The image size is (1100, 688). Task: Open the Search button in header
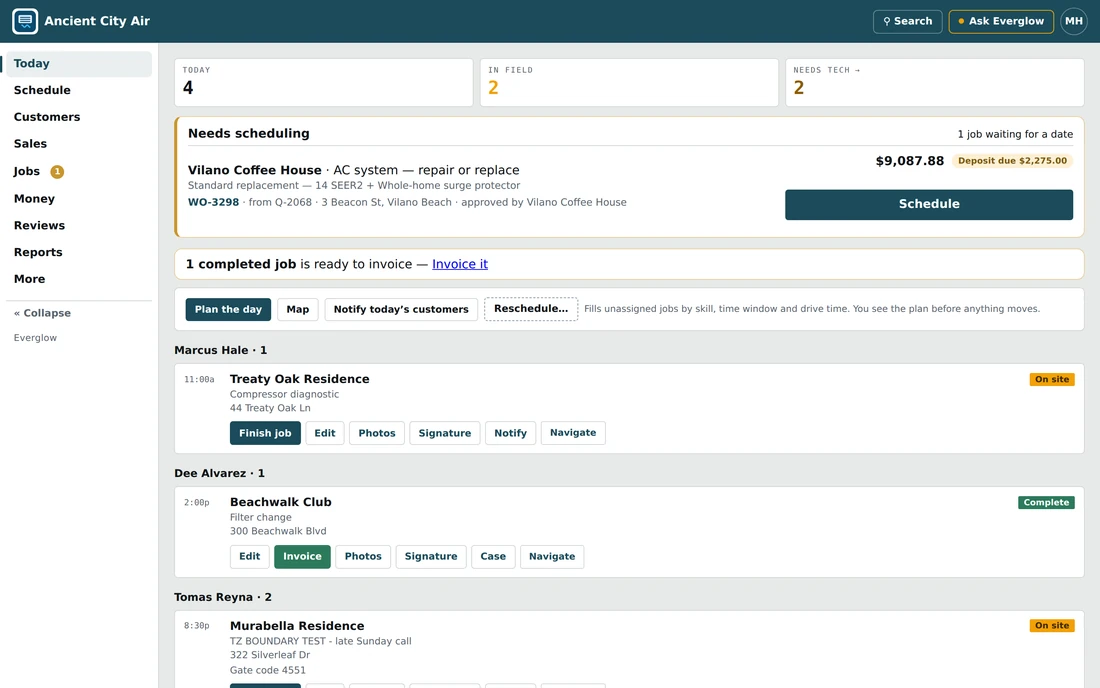(x=907, y=21)
